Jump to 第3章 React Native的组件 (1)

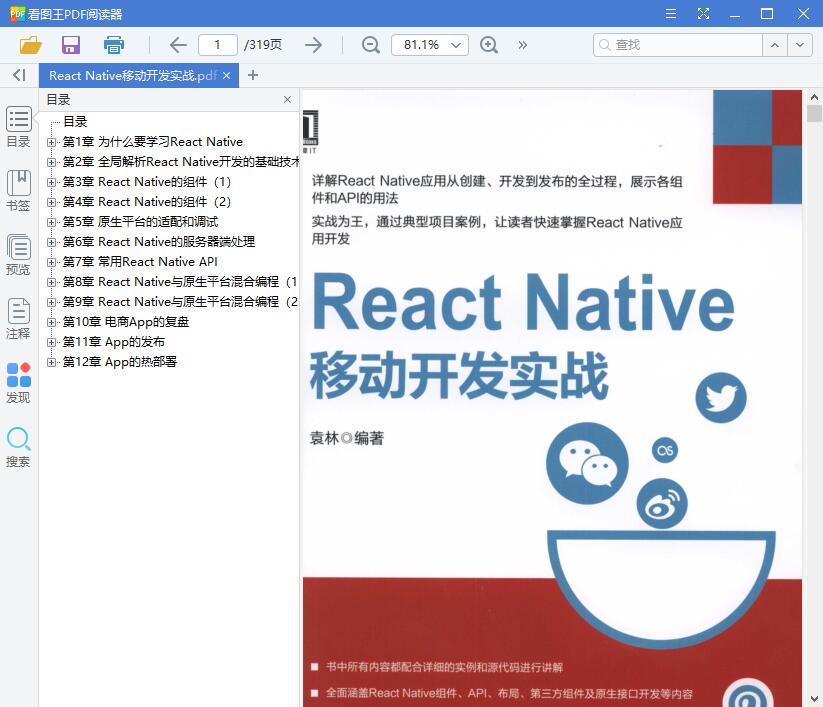(147, 182)
